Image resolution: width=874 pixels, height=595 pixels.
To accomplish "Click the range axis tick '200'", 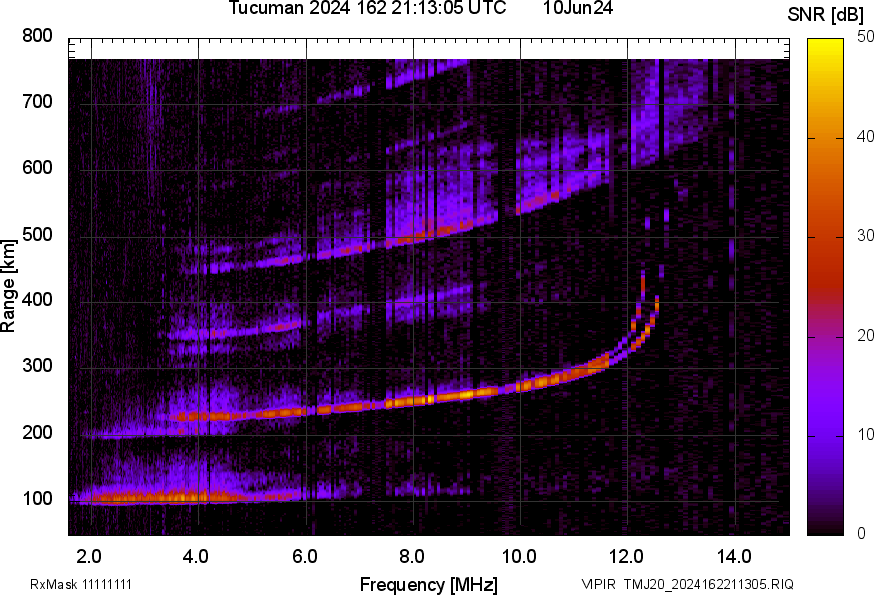I will point(37,433).
